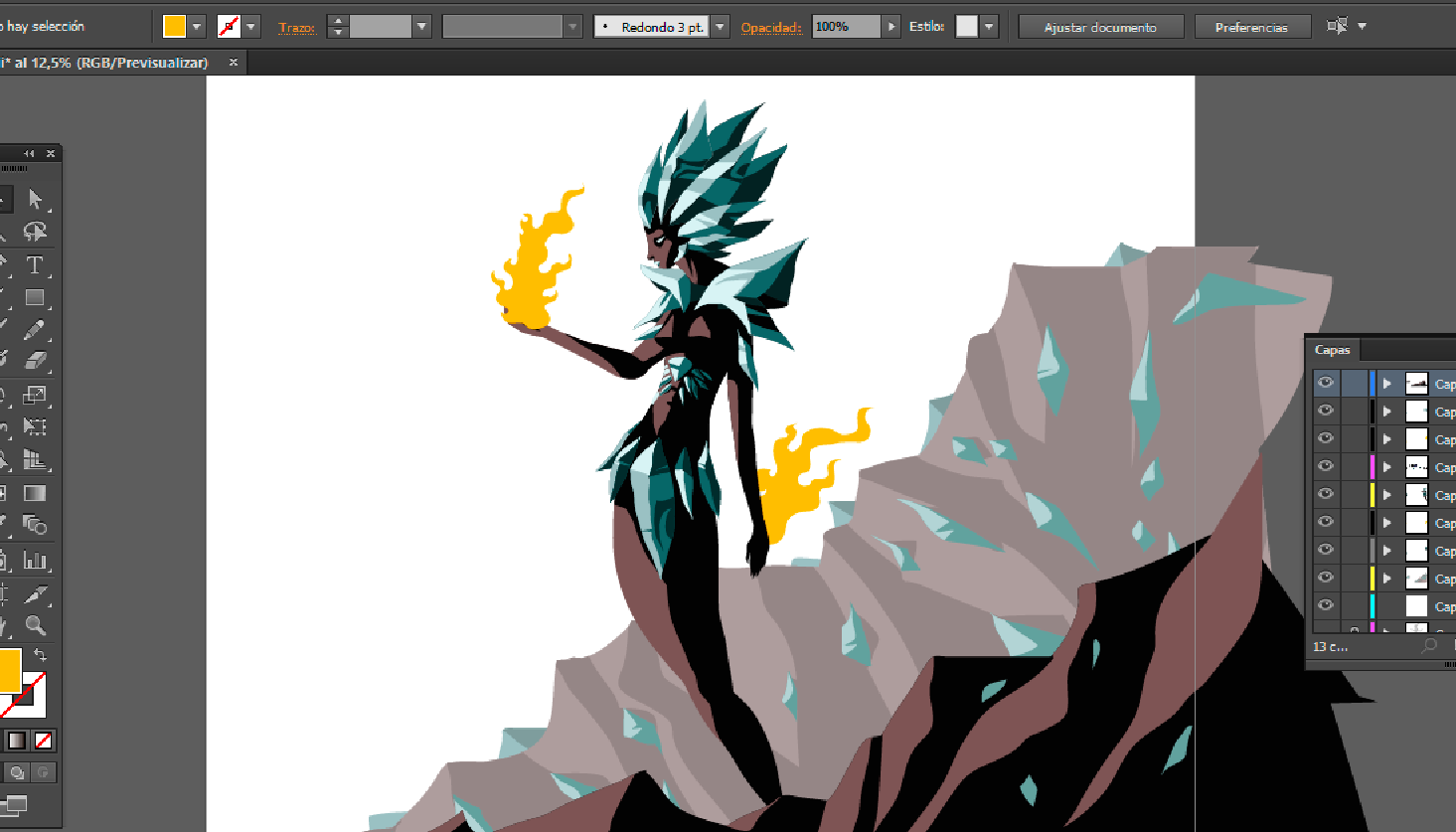Select the Free Transform tool
Screen dimensions: 1456x832
point(35,426)
